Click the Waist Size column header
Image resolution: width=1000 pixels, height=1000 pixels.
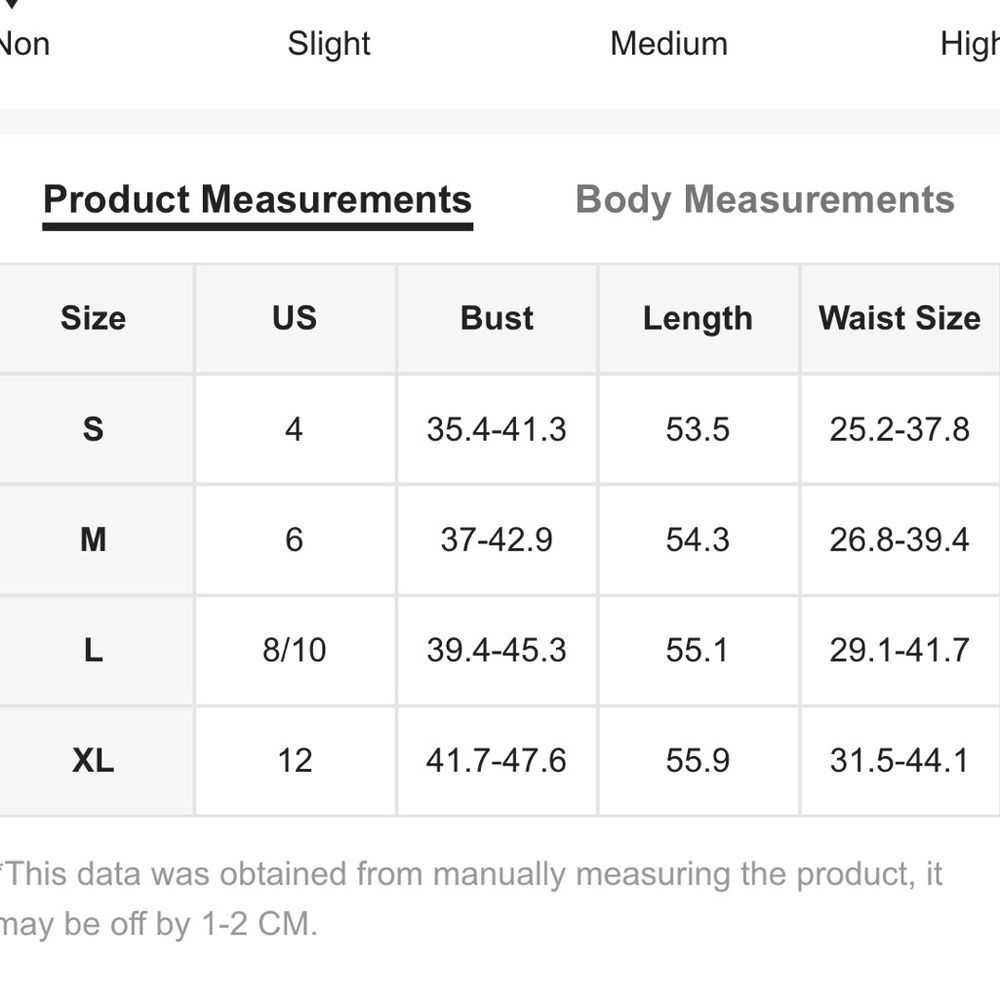pos(900,318)
